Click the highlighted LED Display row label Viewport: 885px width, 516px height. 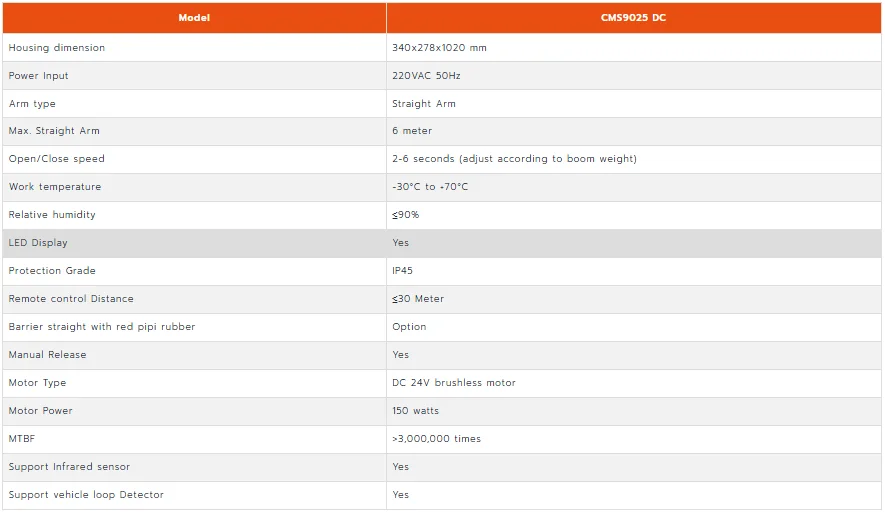[x=38, y=243]
